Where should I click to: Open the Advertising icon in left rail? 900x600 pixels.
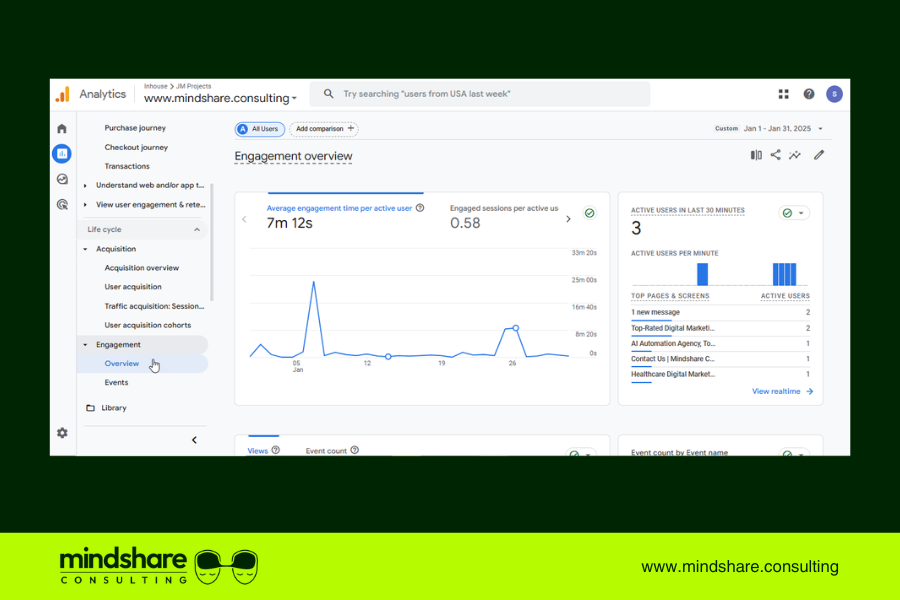click(62, 204)
